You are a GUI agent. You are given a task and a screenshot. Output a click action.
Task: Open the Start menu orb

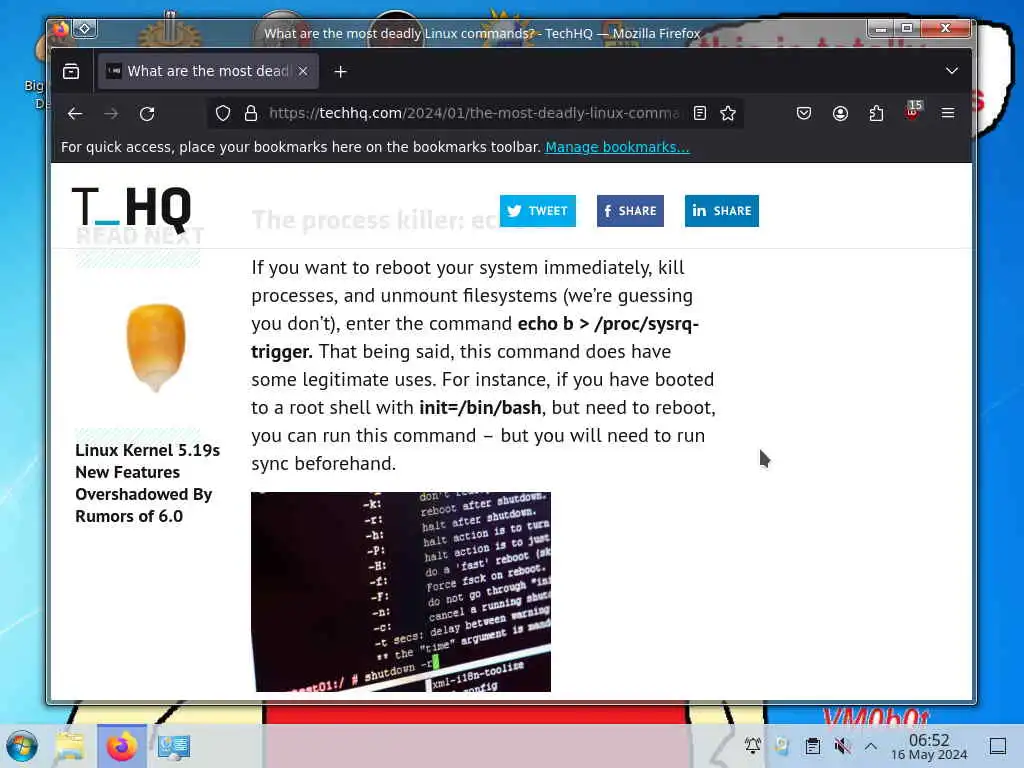22,746
